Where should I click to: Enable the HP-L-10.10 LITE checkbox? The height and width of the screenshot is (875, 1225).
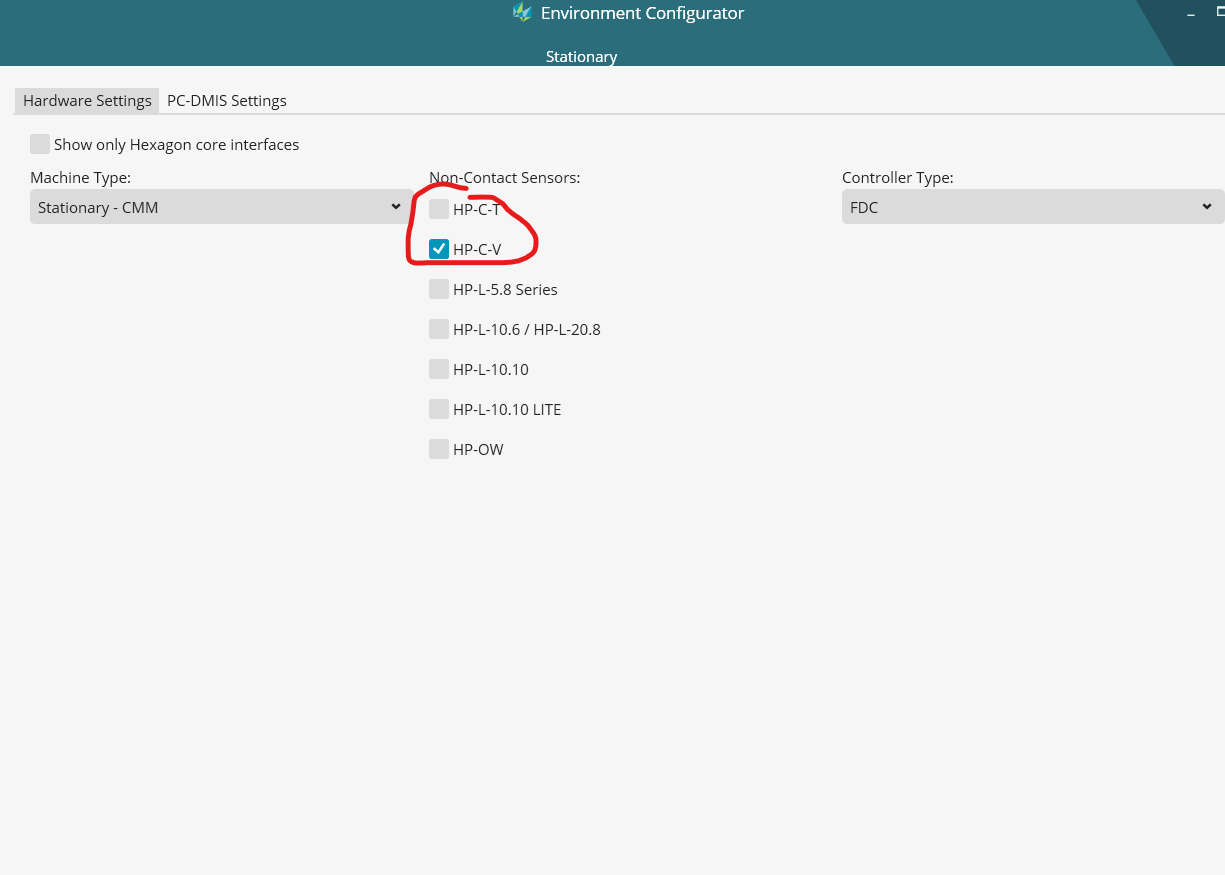coord(439,409)
